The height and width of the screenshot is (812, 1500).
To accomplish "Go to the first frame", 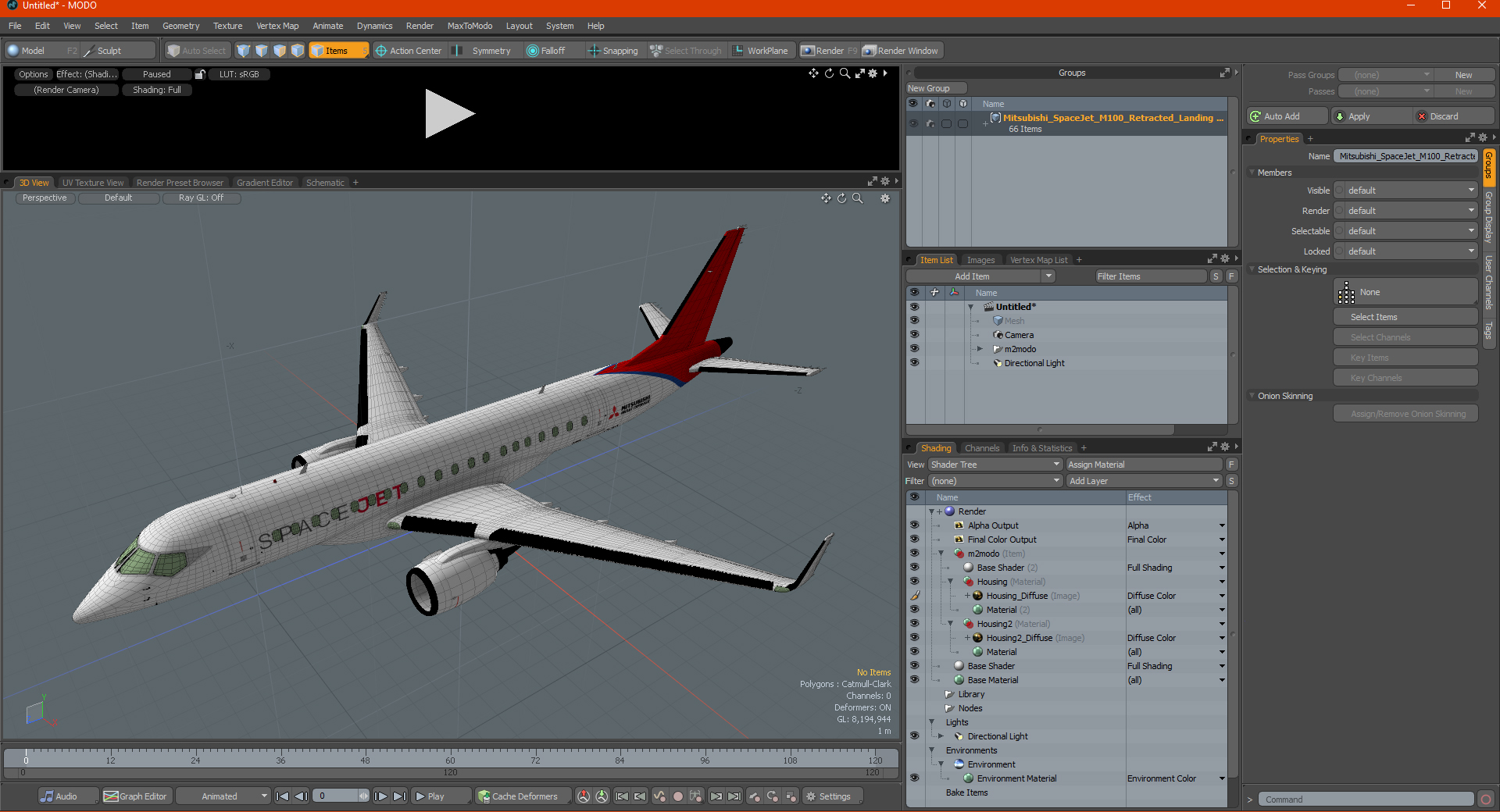I will pos(283,796).
